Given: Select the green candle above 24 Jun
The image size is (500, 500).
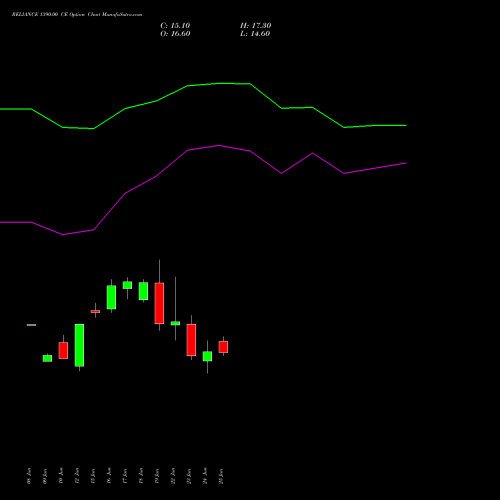Looking at the screenshot, I should (x=207, y=356).
